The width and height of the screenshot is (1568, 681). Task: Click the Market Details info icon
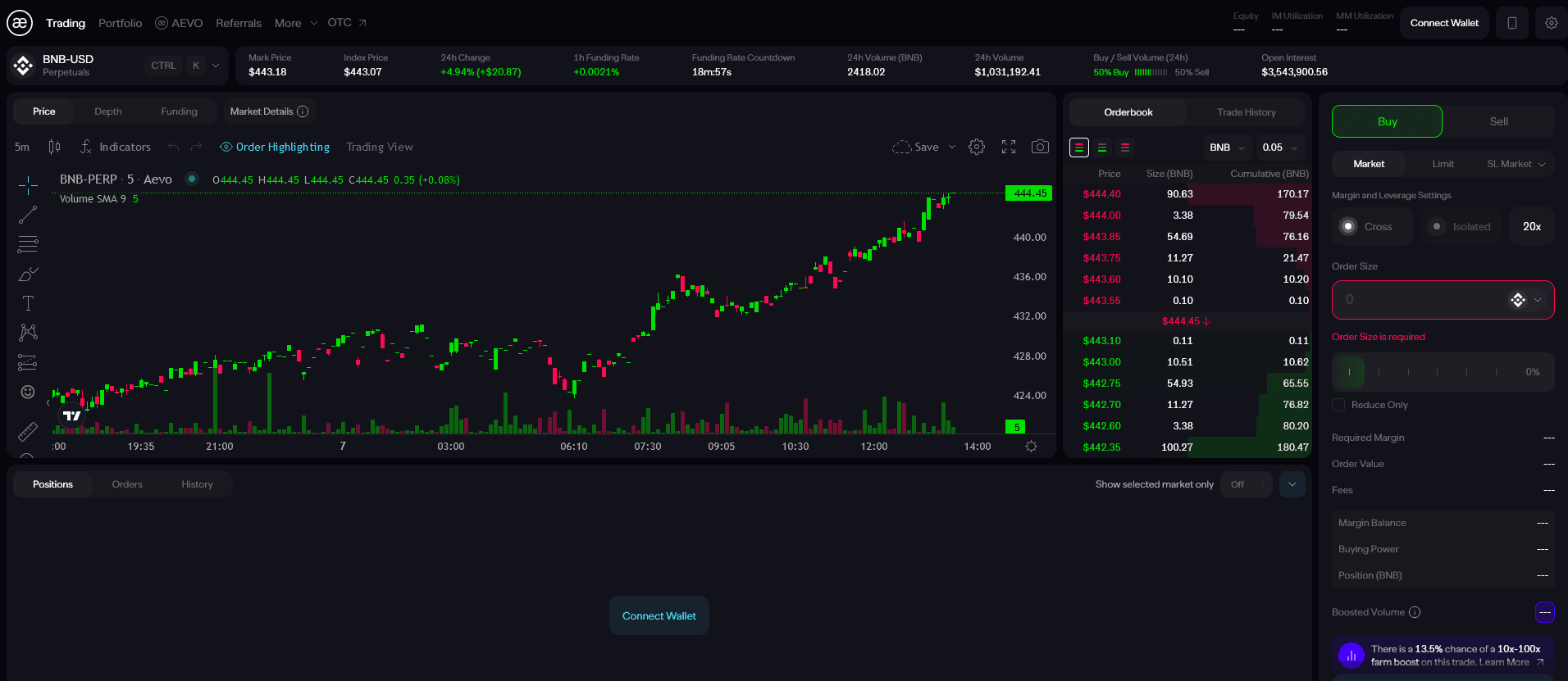(x=303, y=111)
